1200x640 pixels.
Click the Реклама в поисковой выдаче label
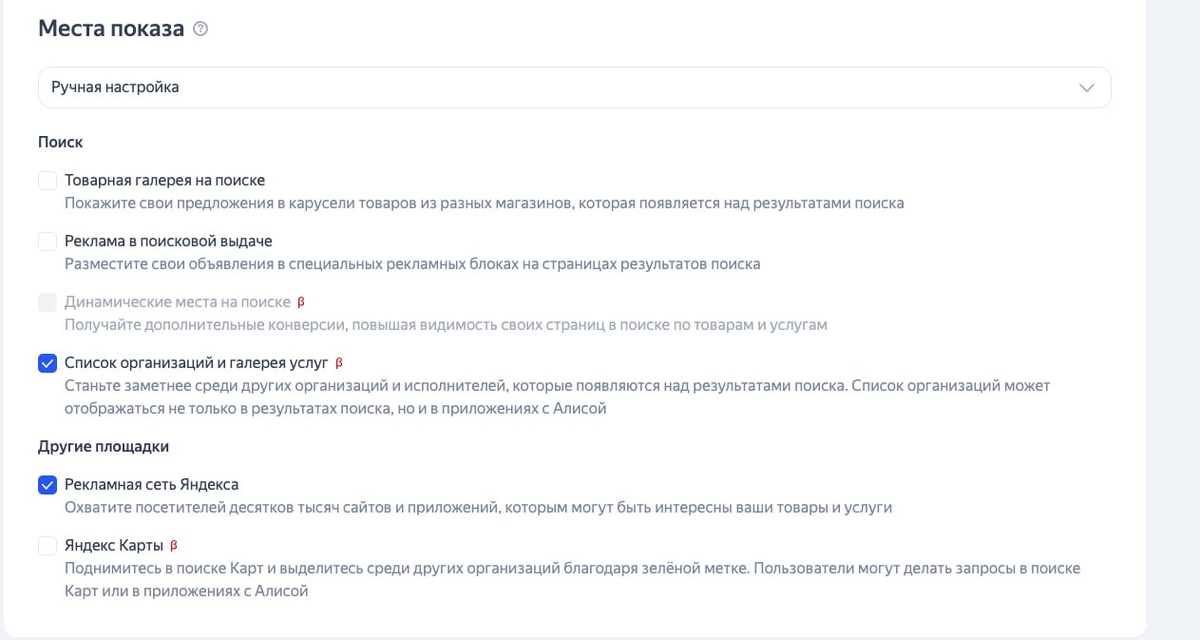[169, 242]
